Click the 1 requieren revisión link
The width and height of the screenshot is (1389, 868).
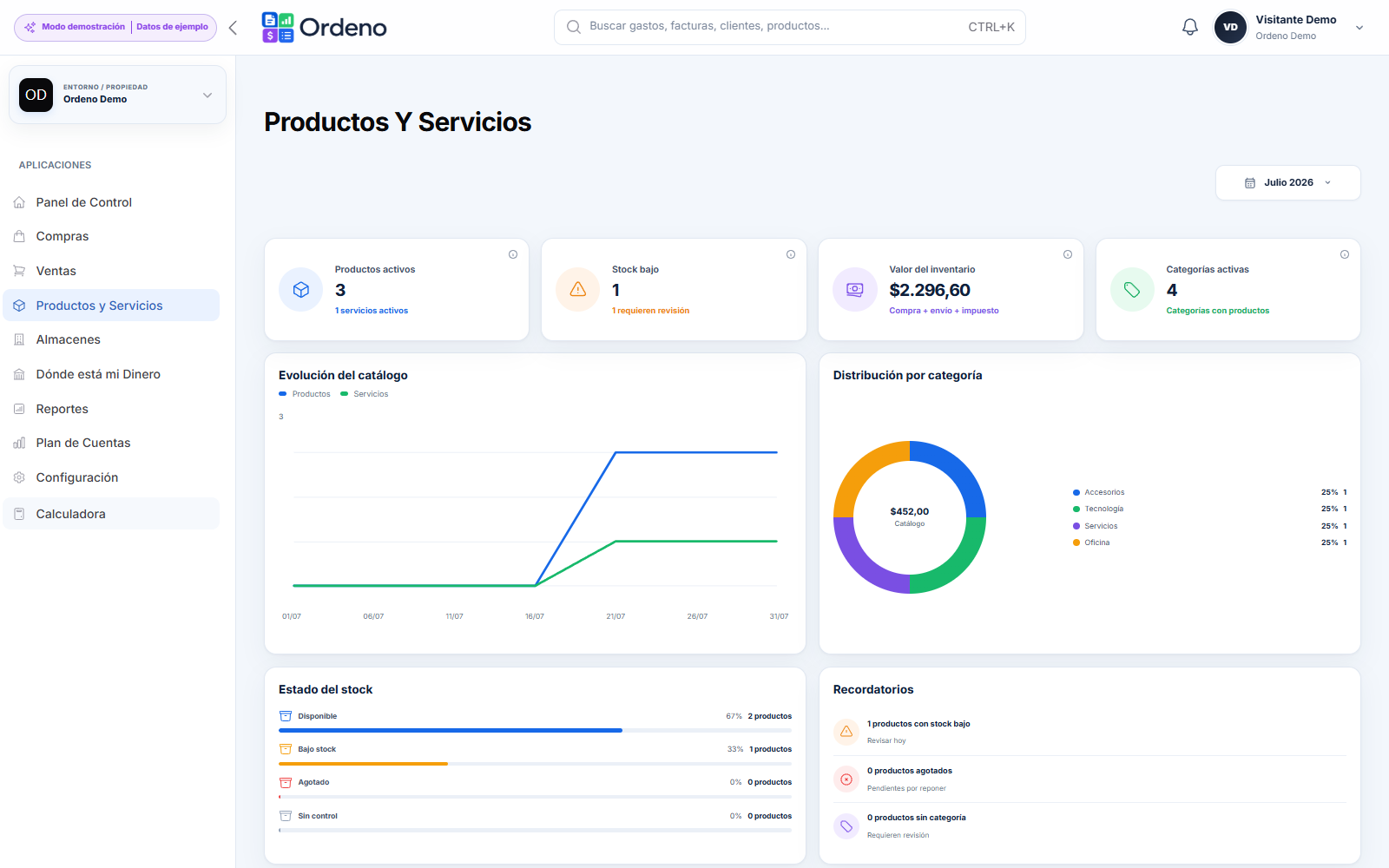coord(650,311)
